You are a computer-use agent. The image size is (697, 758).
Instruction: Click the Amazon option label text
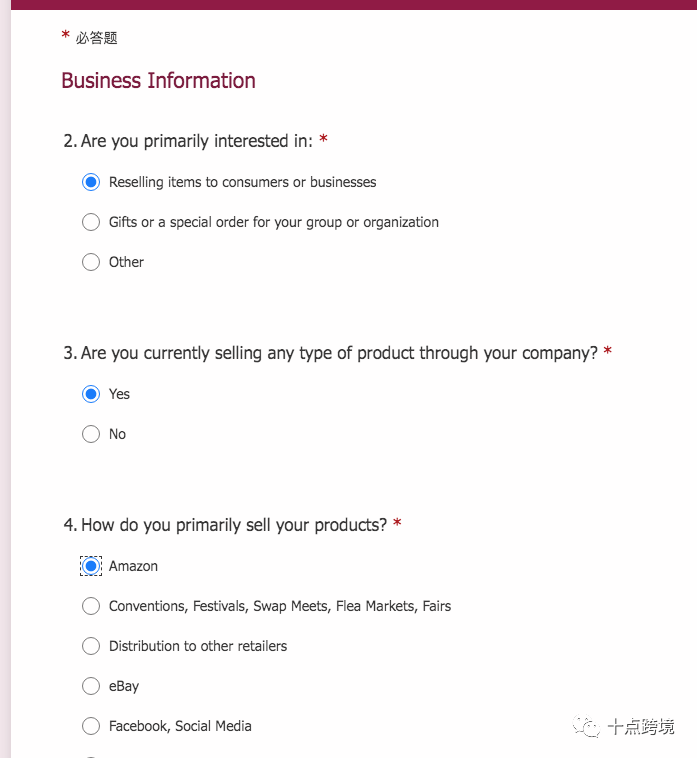pos(133,566)
